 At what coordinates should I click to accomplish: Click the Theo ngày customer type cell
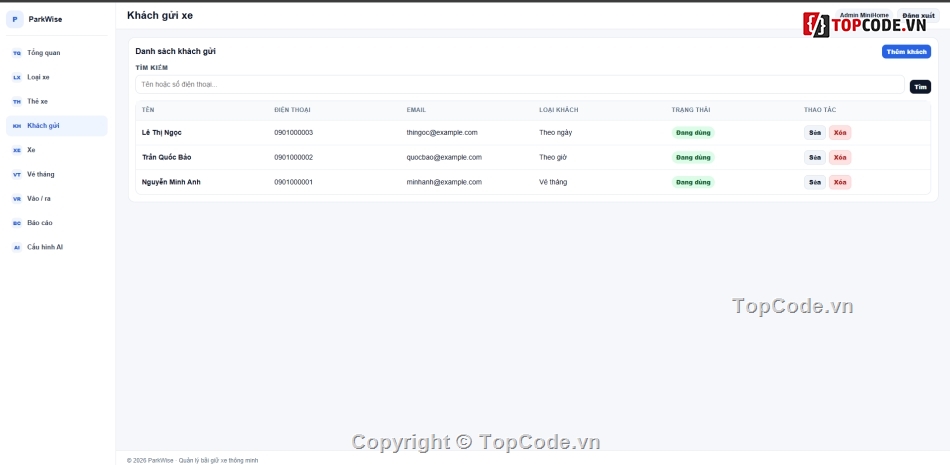tap(556, 133)
